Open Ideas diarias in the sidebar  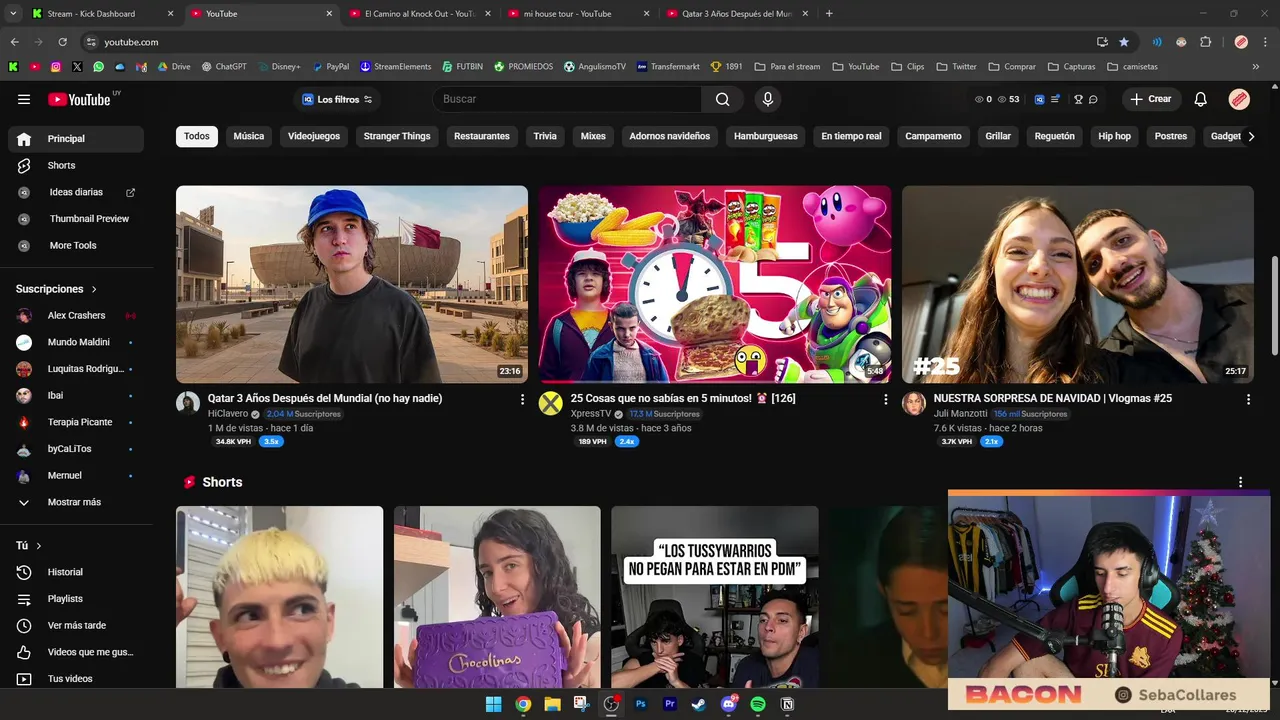pos(76,192)
